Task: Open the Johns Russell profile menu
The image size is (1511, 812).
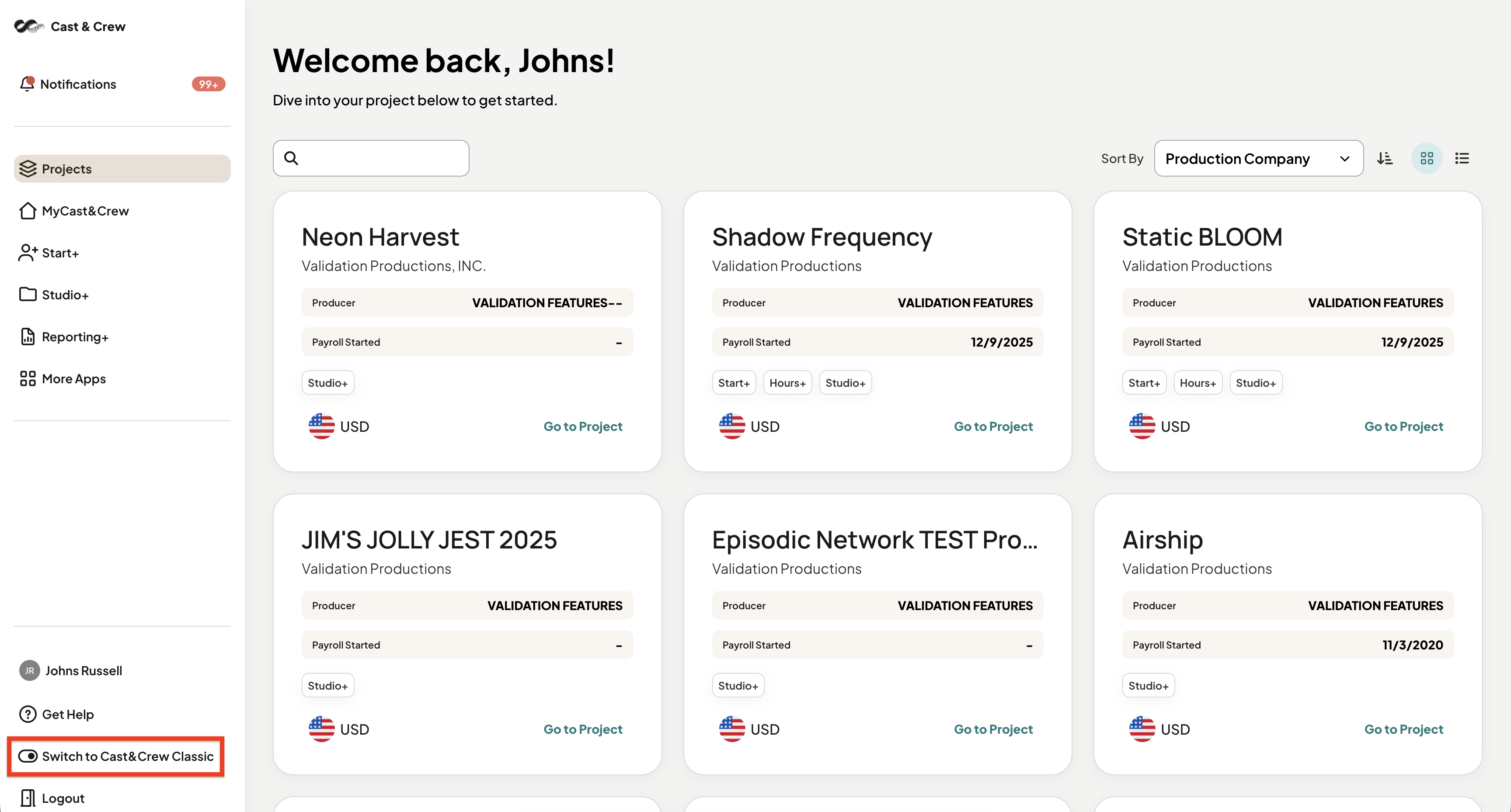Action: point(70,670)
